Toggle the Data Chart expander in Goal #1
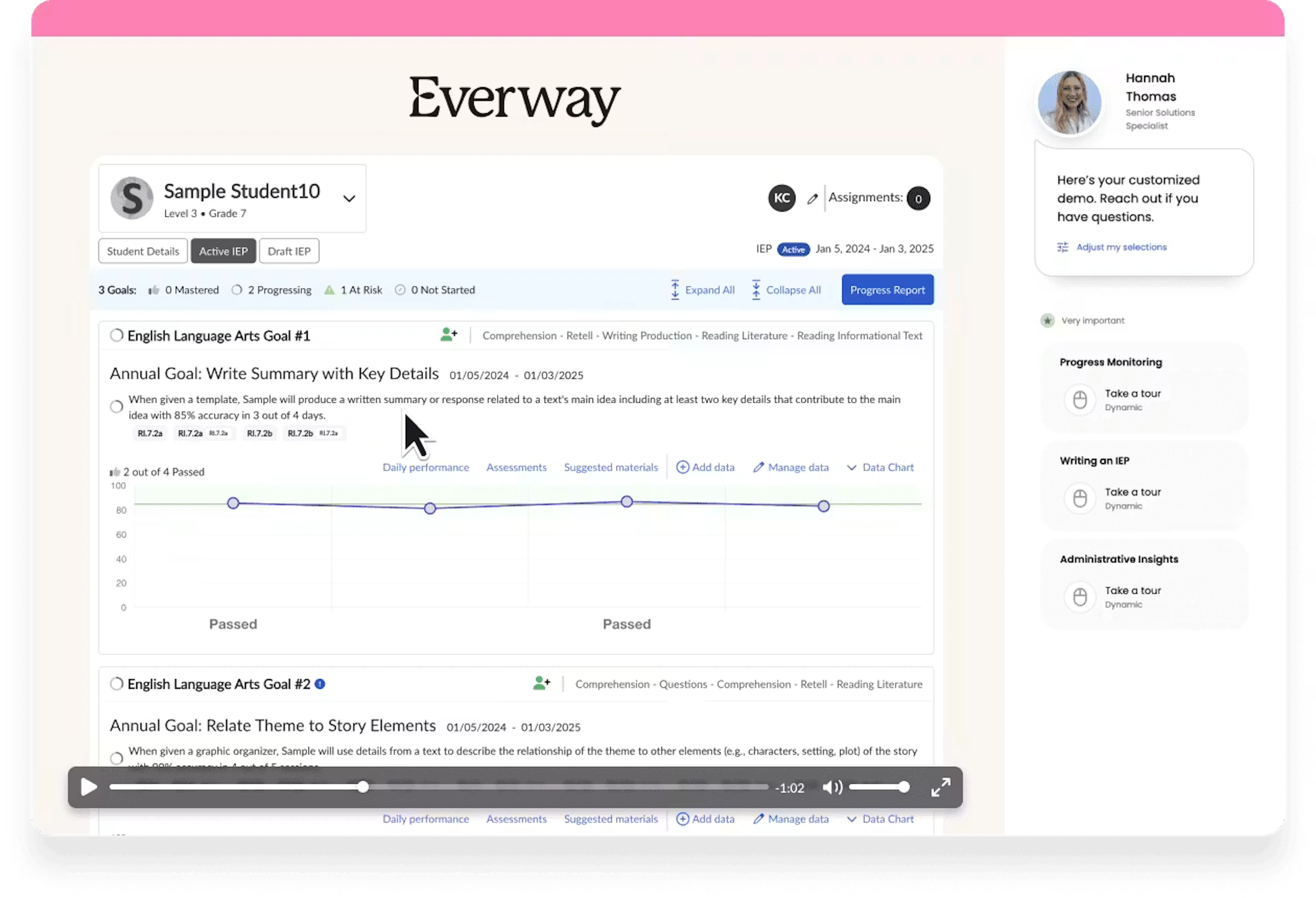Screen dimensions: 1316x898 (x=880, y=467)
